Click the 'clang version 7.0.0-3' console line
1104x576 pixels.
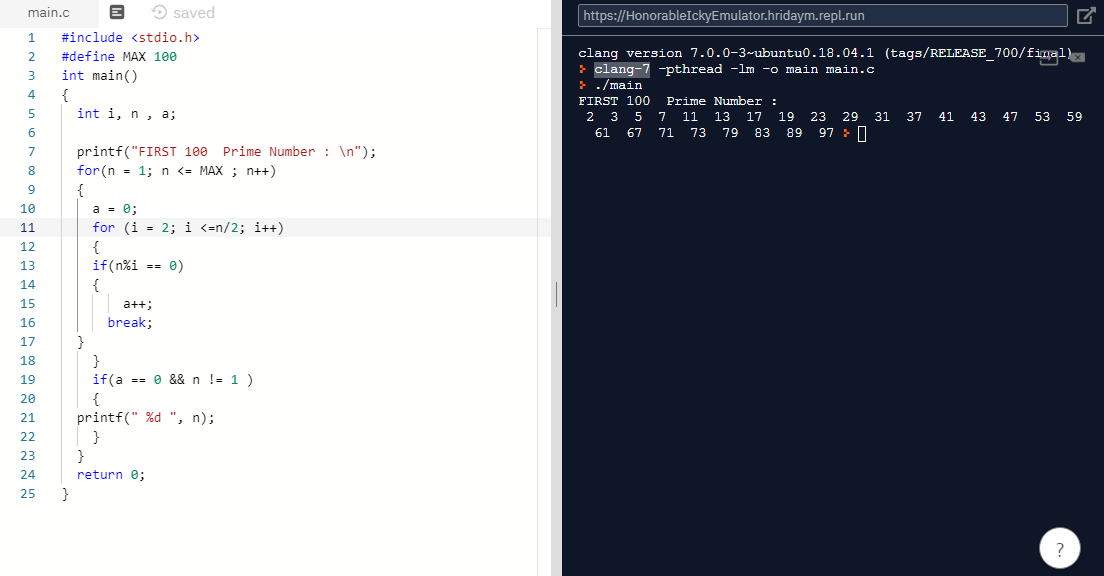(x=825, y=53)
